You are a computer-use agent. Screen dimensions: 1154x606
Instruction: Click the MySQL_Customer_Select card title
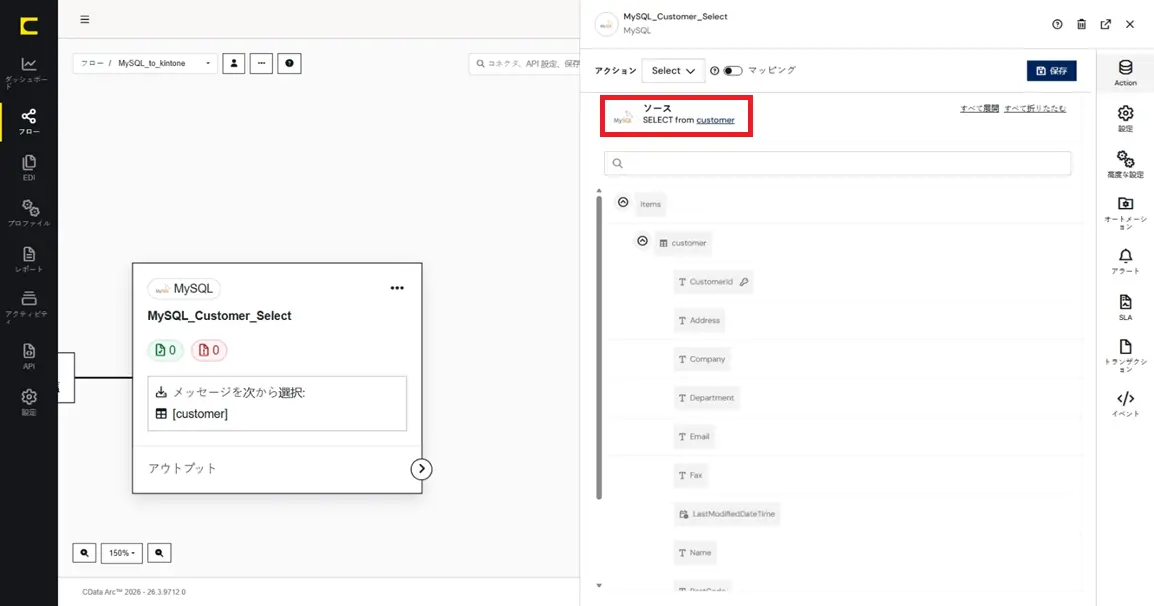point(219,316)
